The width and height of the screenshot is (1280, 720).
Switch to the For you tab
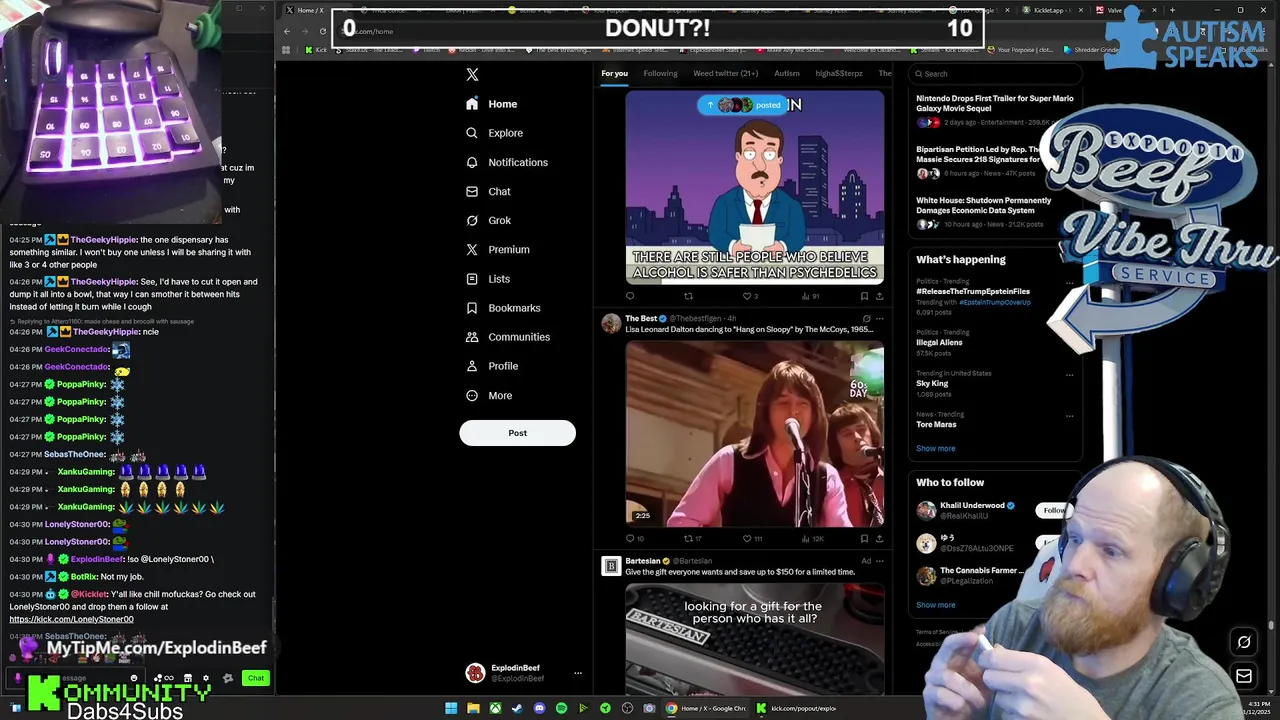(x=614, y=73)
